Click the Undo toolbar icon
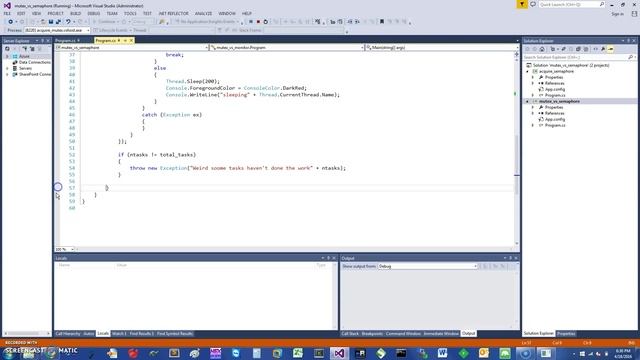The height and width of the screenshot is (360, 640). click(x=68, y=22)
